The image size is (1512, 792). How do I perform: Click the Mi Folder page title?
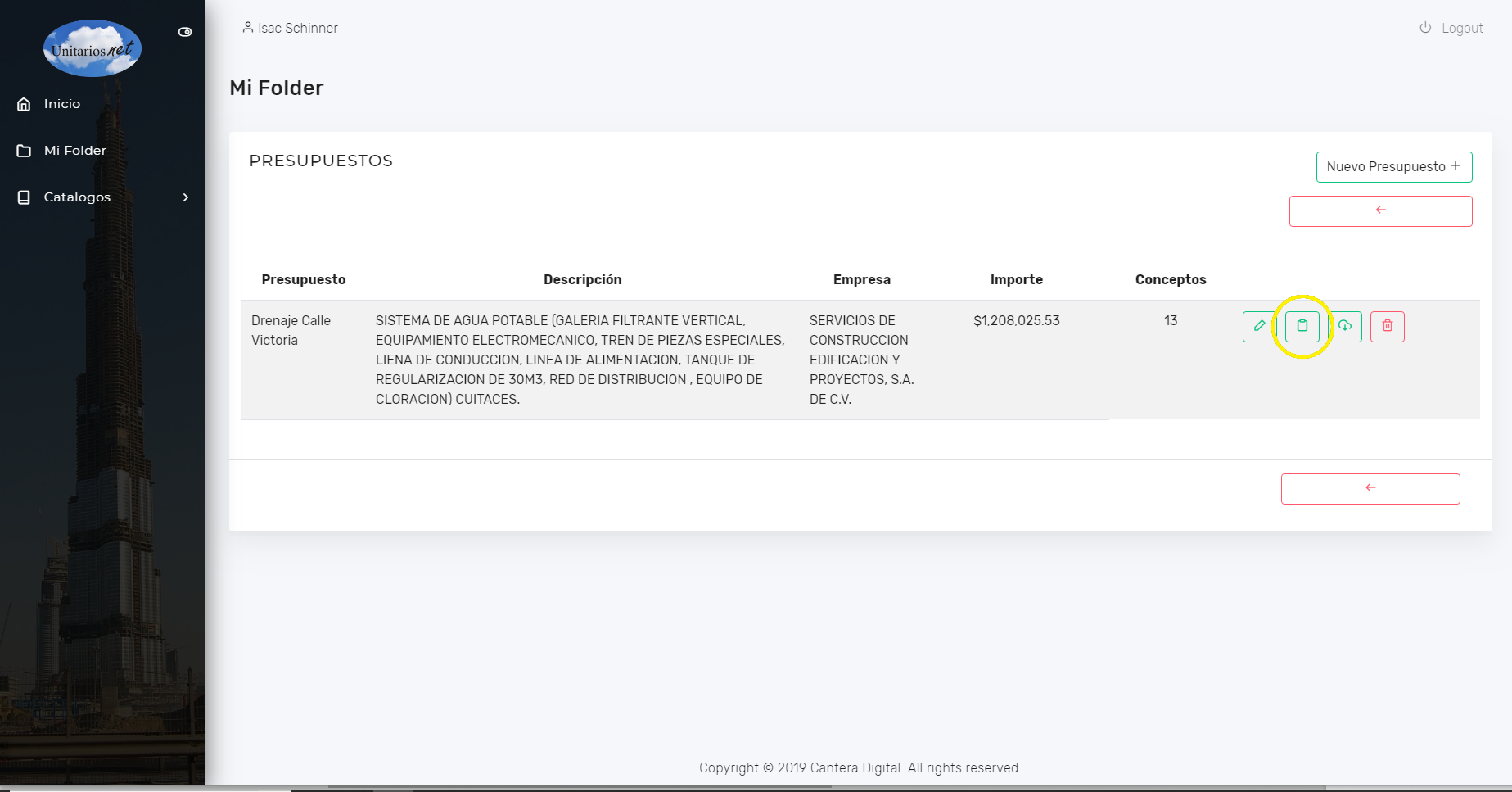pyautogui.click(x=277, y=88)
